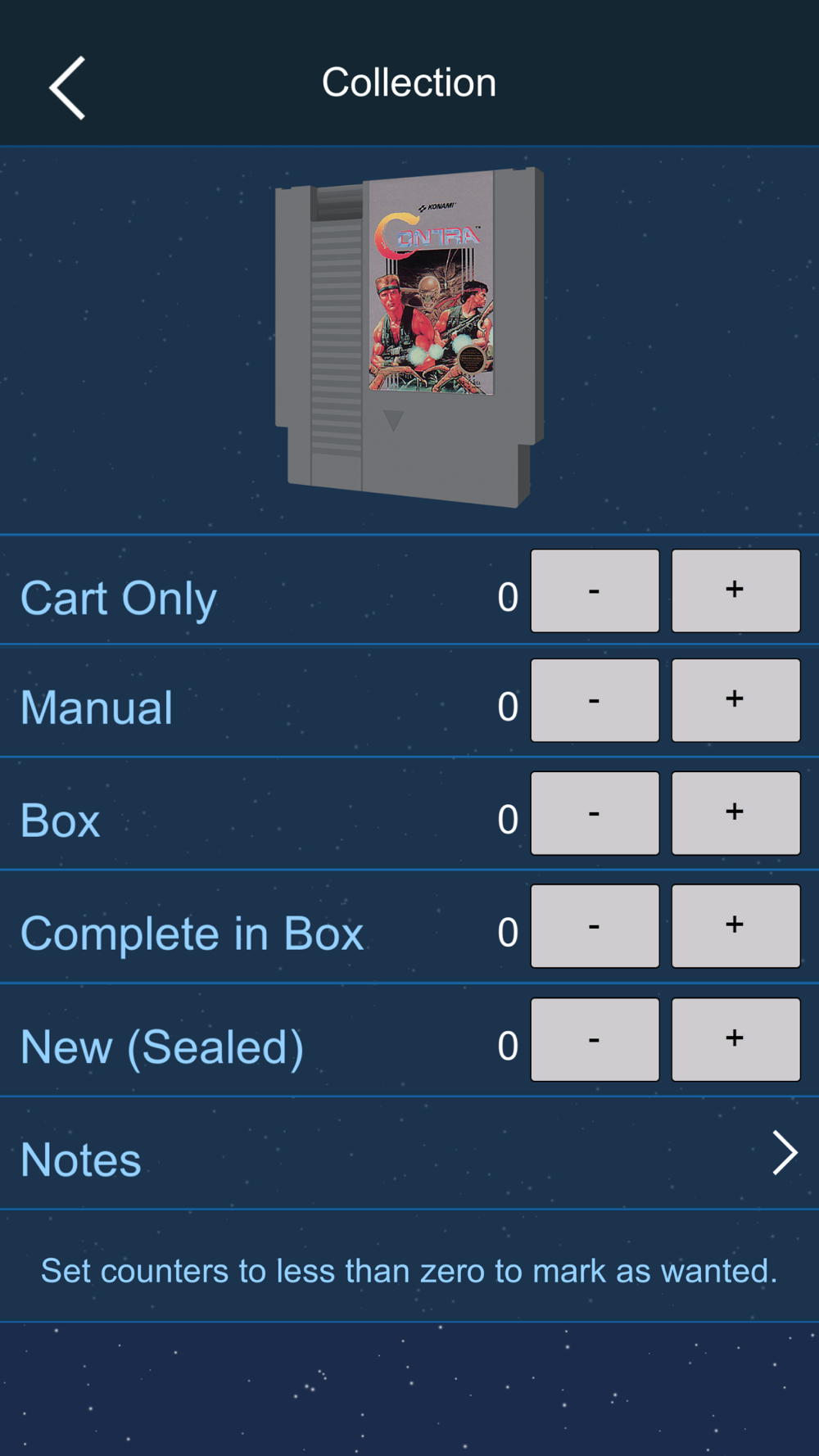
Task: Increment the Box counter
Action: (x=735, y=813)
